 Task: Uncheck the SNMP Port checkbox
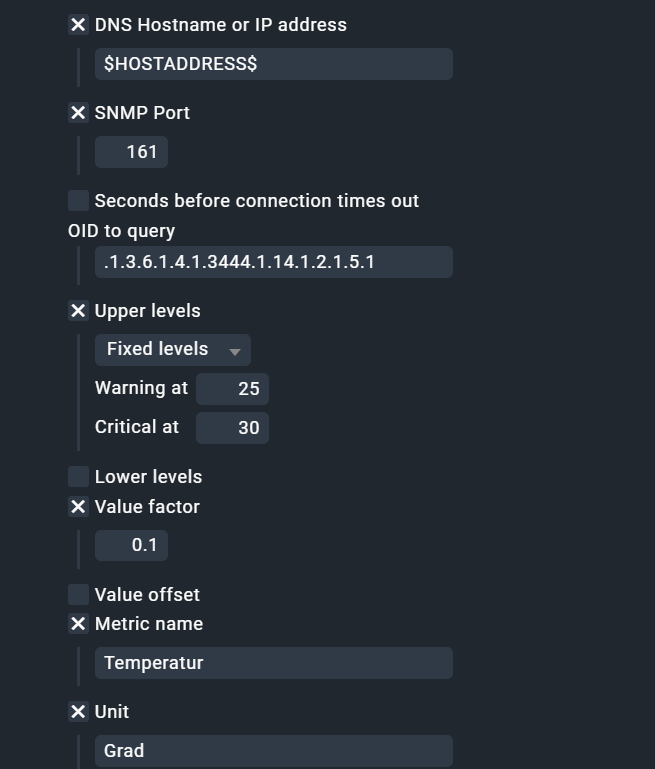[x=78, y=113]
